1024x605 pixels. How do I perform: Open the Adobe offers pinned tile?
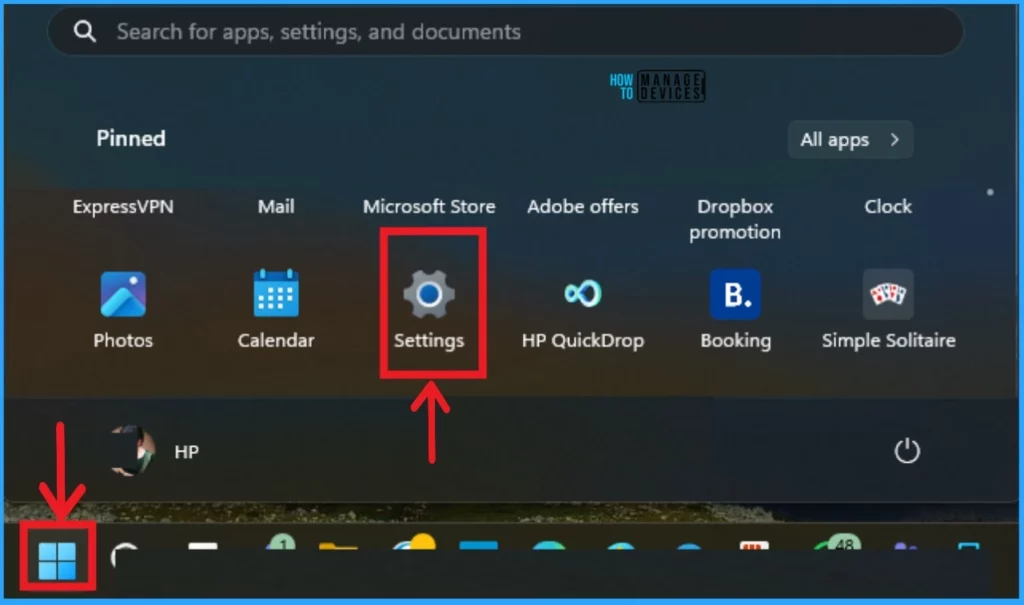coord(583,206)
